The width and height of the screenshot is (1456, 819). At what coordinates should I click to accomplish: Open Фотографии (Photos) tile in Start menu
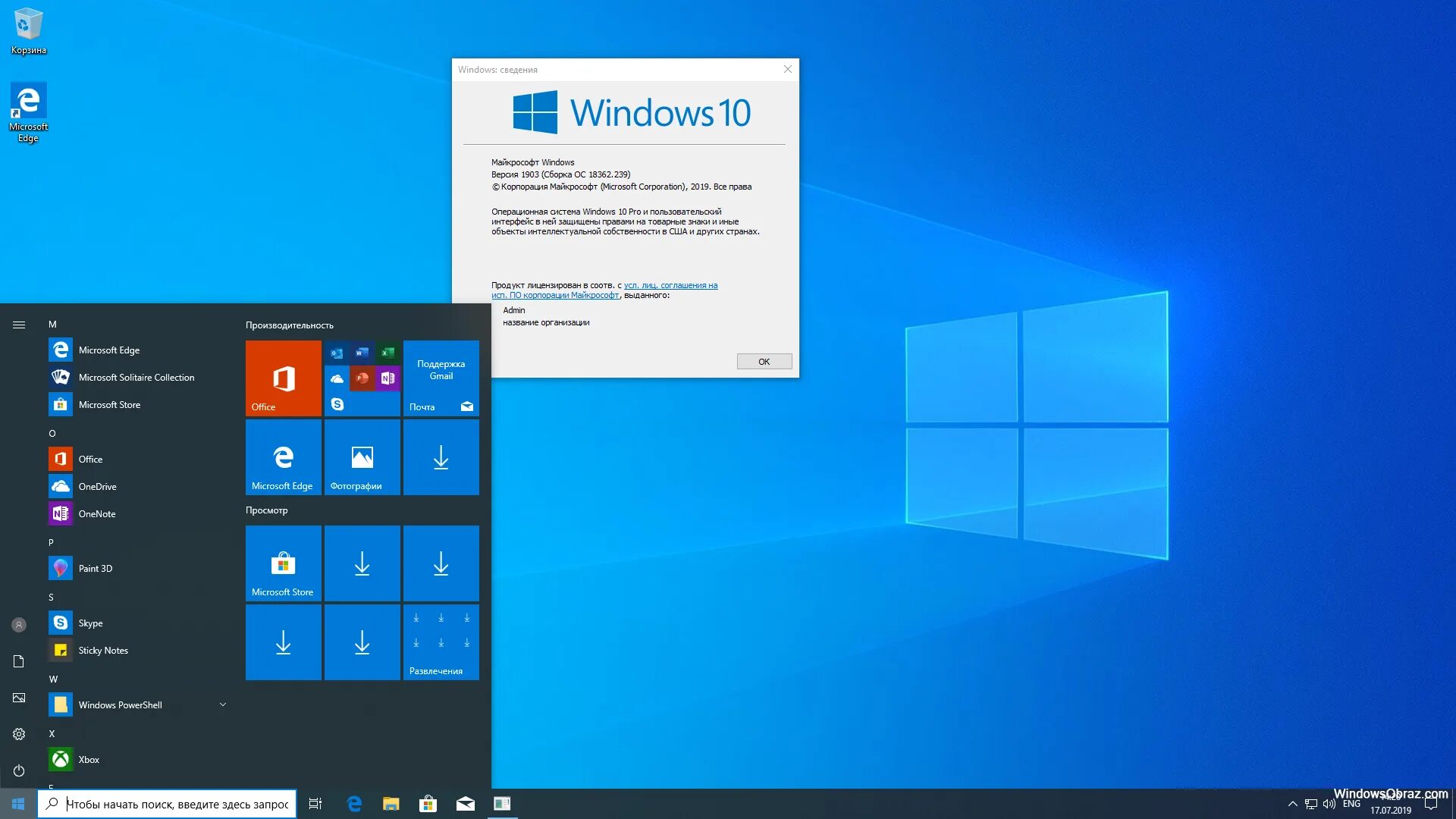pyautogui.click(x=362, y=458)
